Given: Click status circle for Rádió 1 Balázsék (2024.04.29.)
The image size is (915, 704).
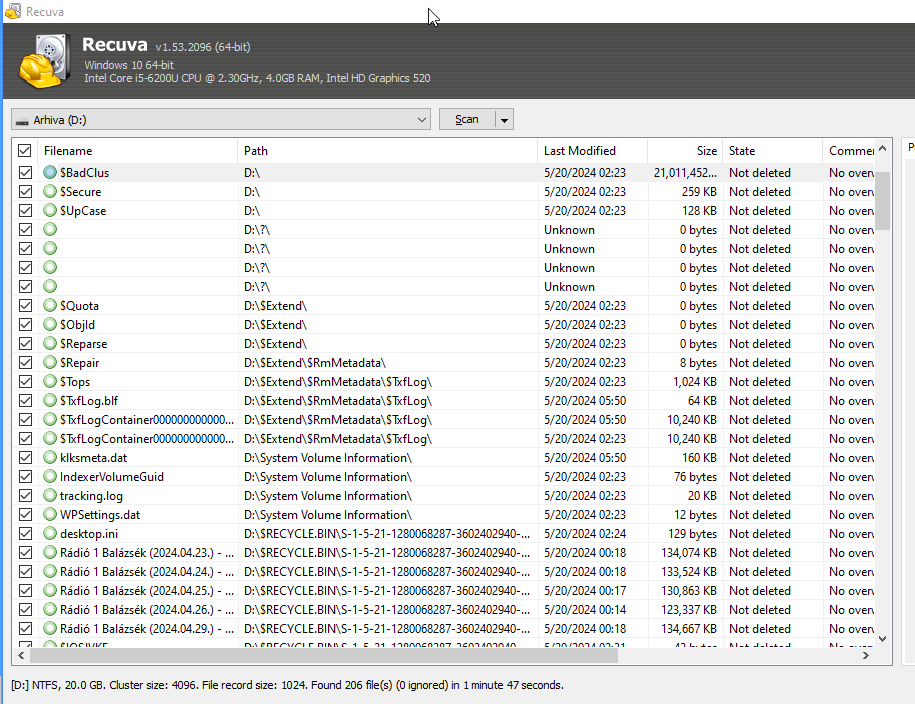Looking at the screenshot, I should tap(50, 628).
